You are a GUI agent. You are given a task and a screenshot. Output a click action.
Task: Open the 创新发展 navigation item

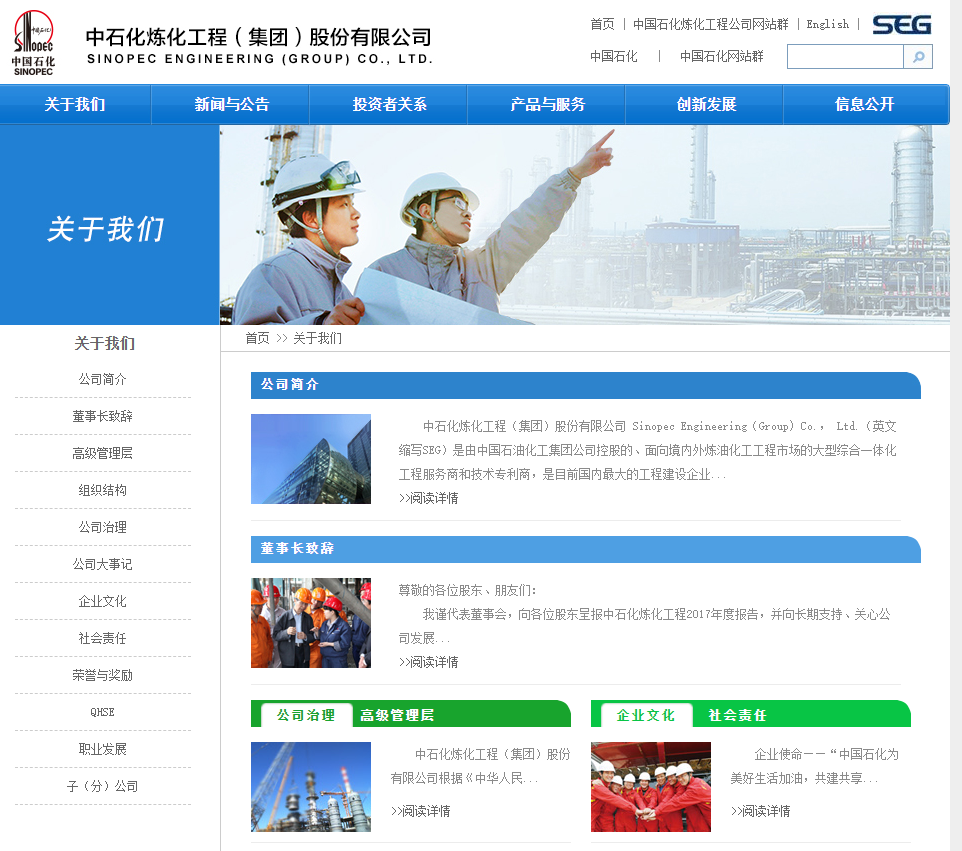point(706,105)
